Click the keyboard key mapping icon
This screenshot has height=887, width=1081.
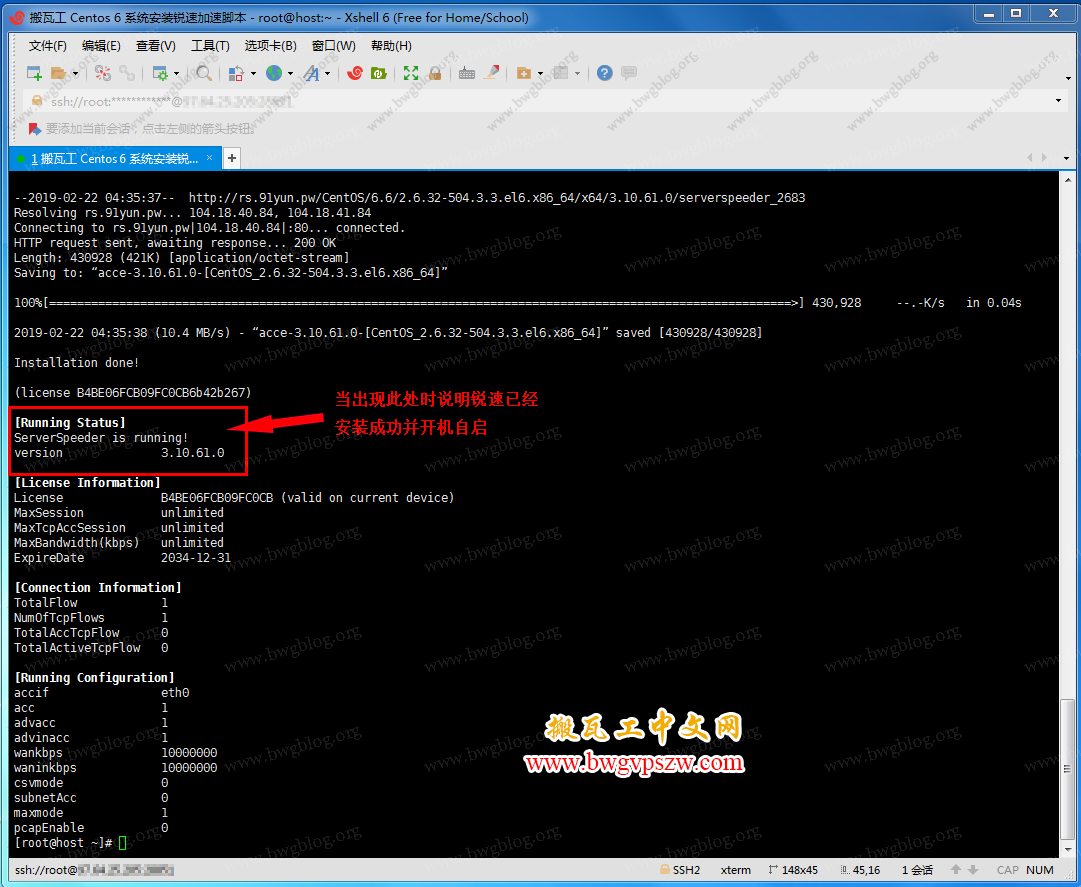(467, 73)
